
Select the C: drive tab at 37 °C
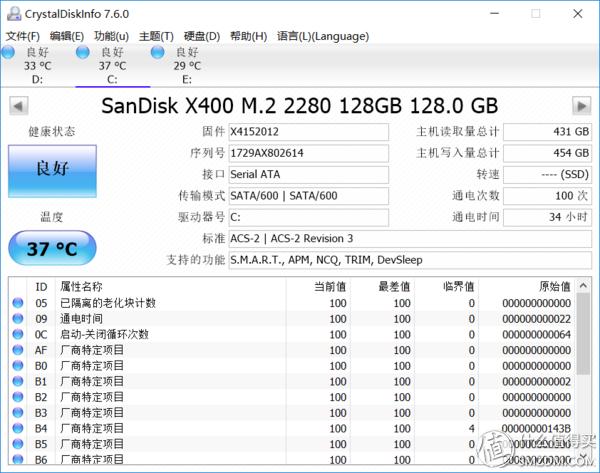tap(112, 65)
